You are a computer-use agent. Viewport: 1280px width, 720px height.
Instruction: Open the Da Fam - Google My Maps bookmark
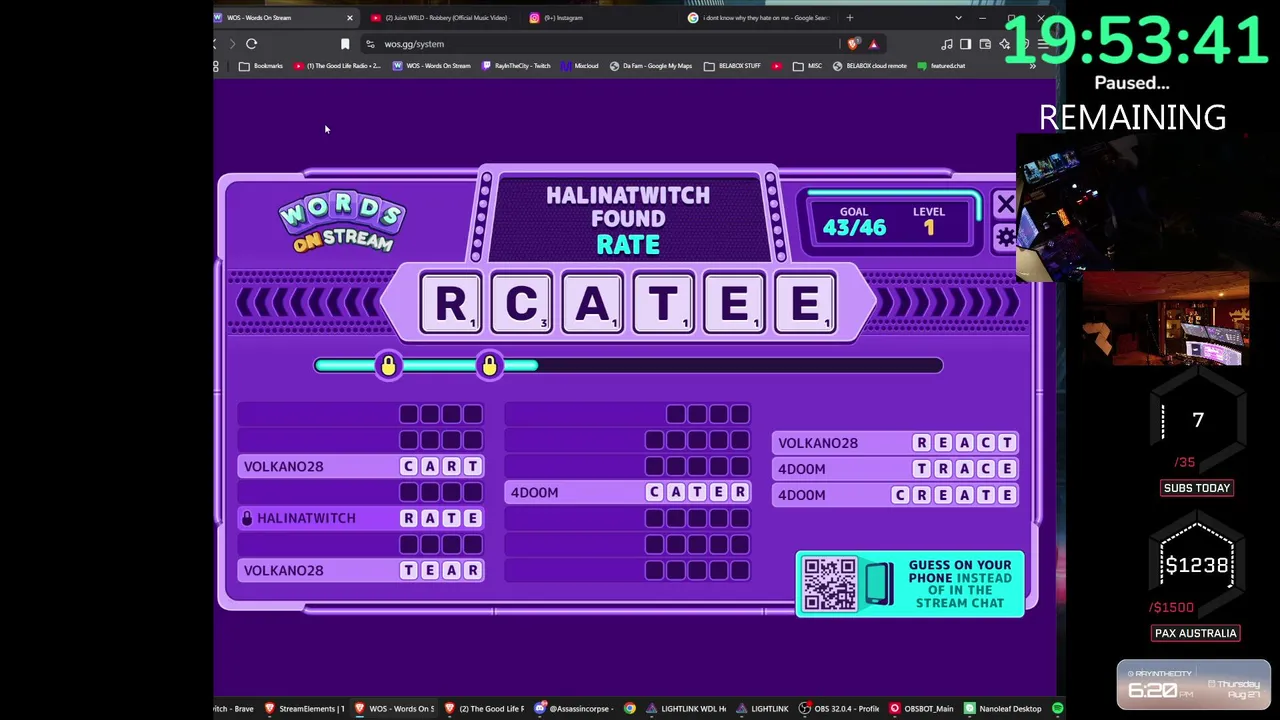[650, 66]
